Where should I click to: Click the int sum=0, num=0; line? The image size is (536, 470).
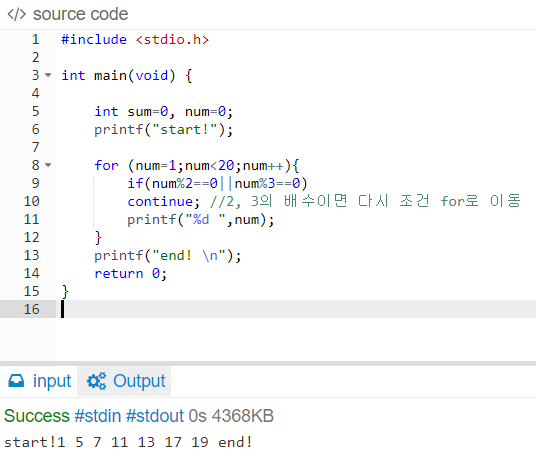click(x=164, y=111)
